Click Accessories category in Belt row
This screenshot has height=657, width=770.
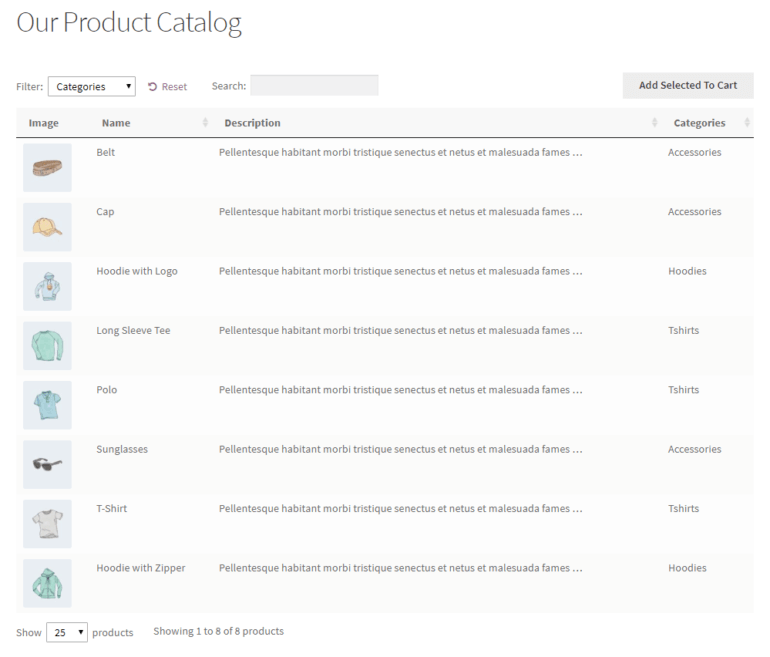(694, 152)
